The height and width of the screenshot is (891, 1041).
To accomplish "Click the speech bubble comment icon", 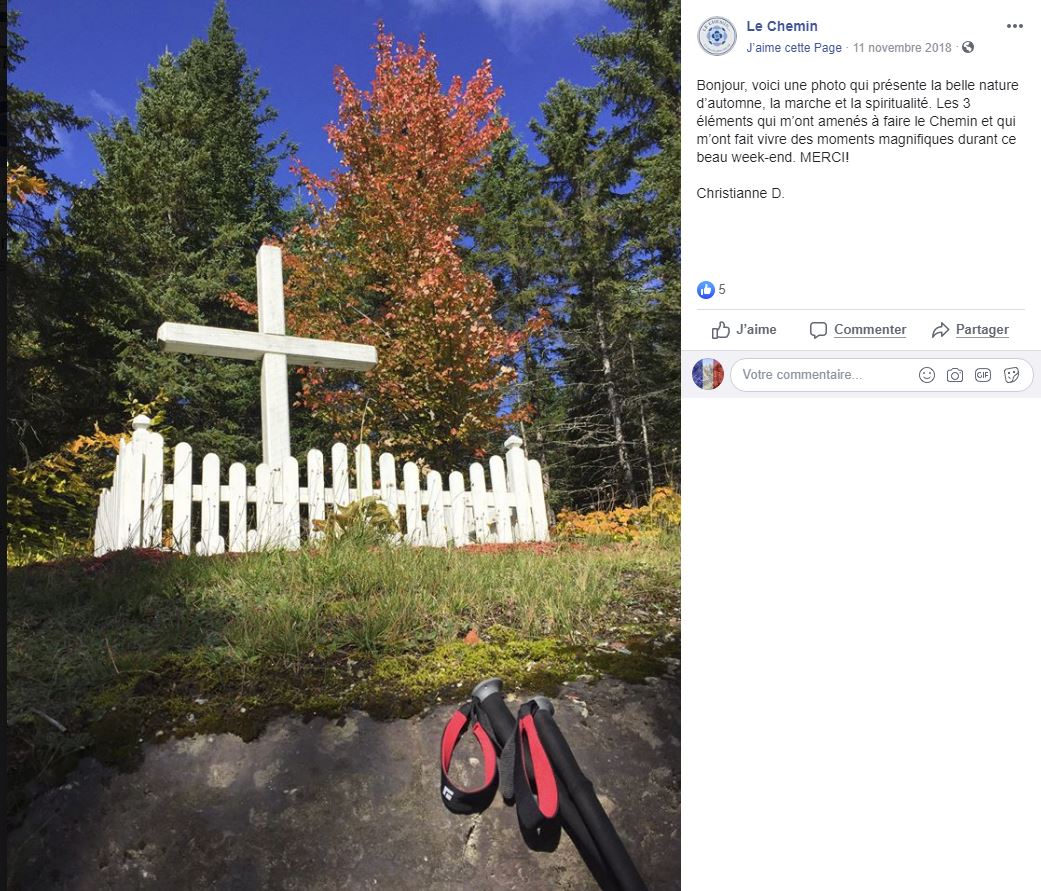I will click(x=818, y=330).
